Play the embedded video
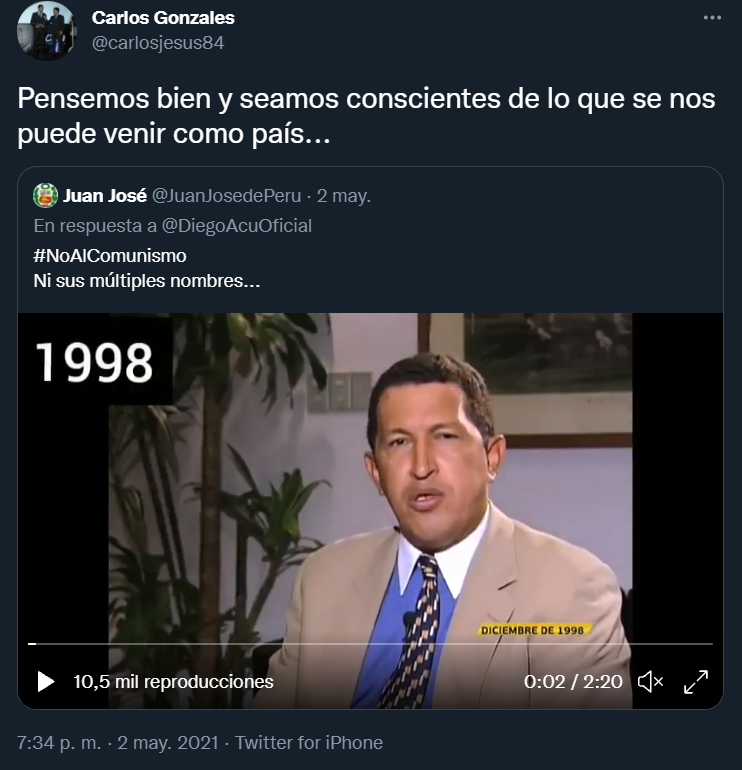This screenshot has height=770, width=742. (x=46, y=682)
